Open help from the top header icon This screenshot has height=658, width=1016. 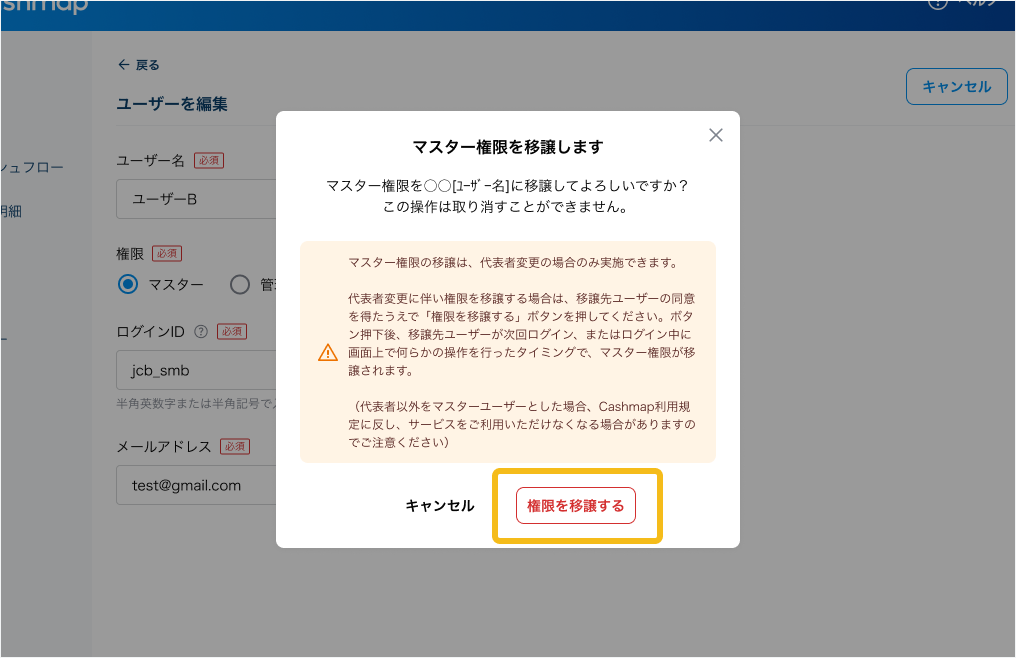938,3
